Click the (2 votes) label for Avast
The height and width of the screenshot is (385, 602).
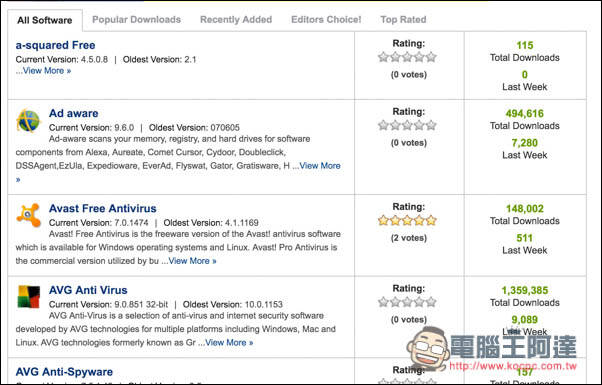coord(408,238)
